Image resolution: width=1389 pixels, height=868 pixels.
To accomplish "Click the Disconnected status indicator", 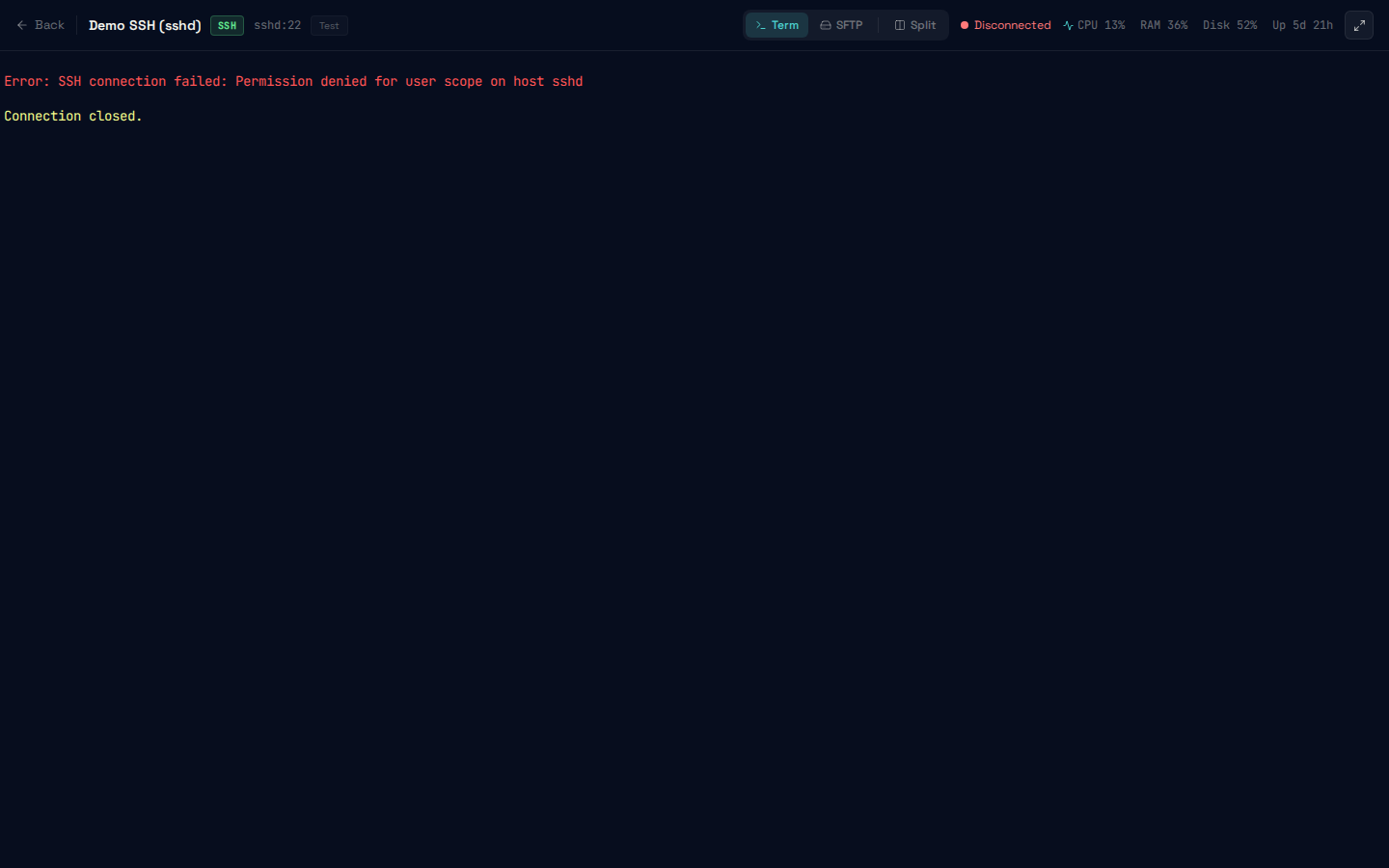I will [1005, 25].
